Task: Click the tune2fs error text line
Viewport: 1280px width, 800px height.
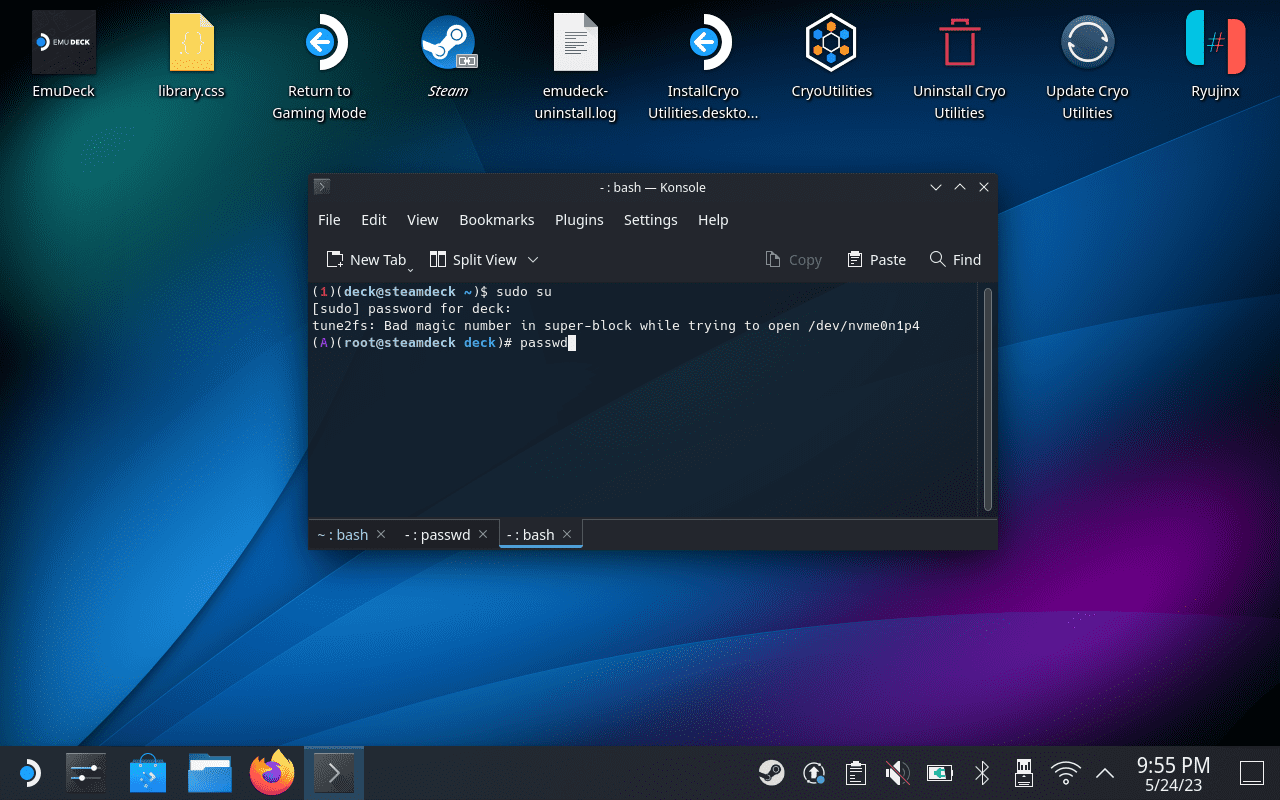Action: point(616,326)
